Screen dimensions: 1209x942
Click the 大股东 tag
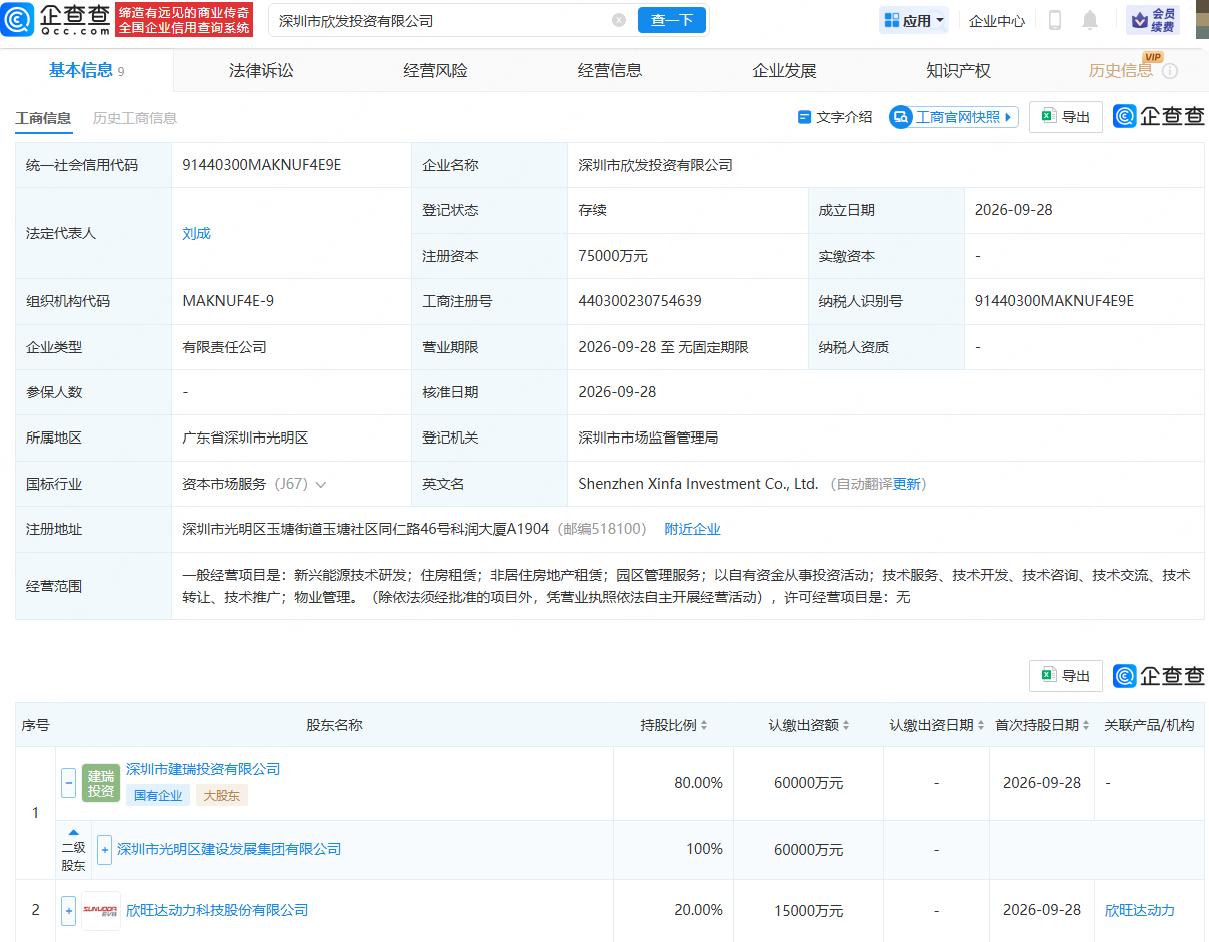[221, 796]
